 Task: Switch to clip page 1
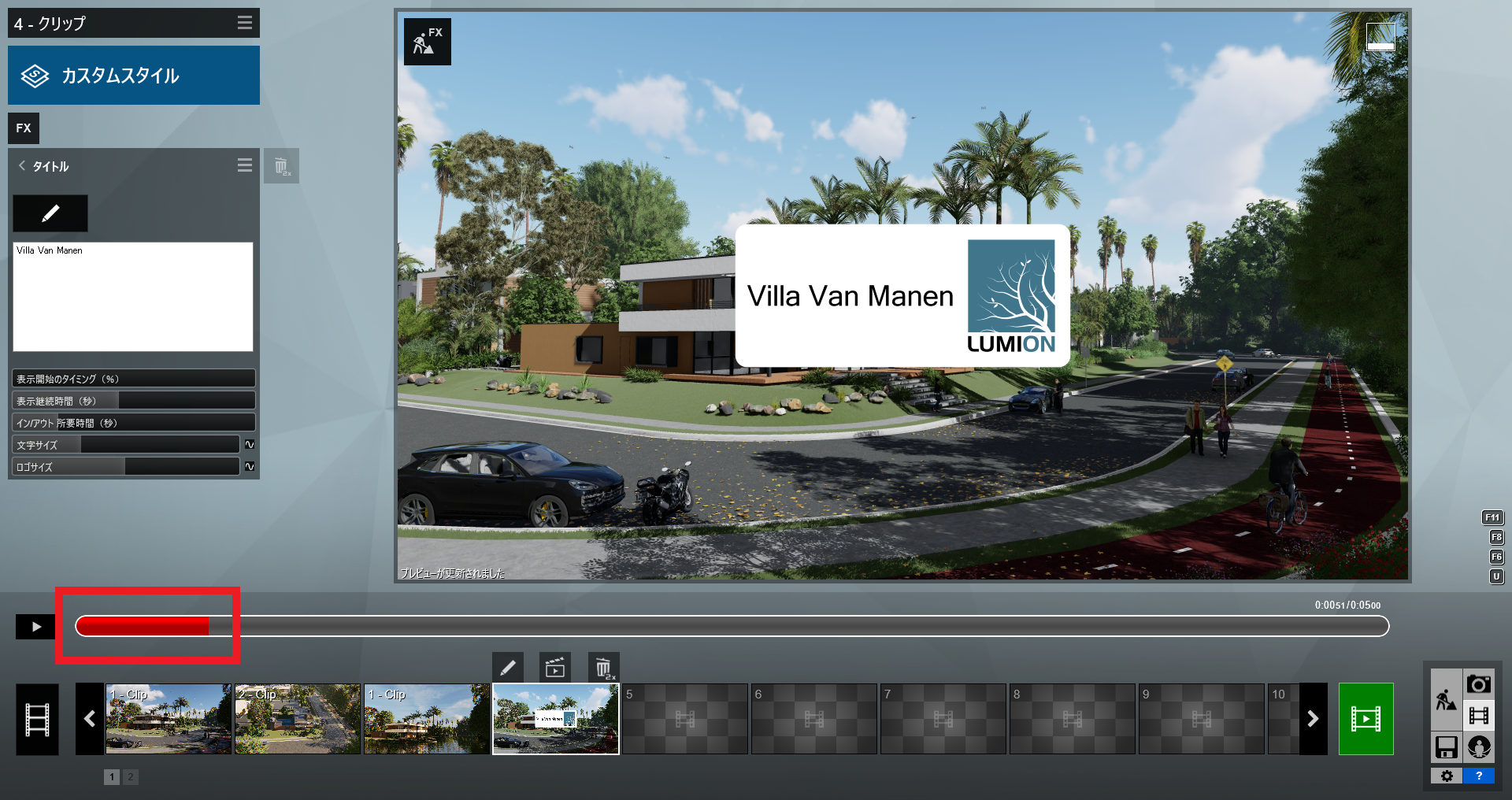click(x=112, y=777)
